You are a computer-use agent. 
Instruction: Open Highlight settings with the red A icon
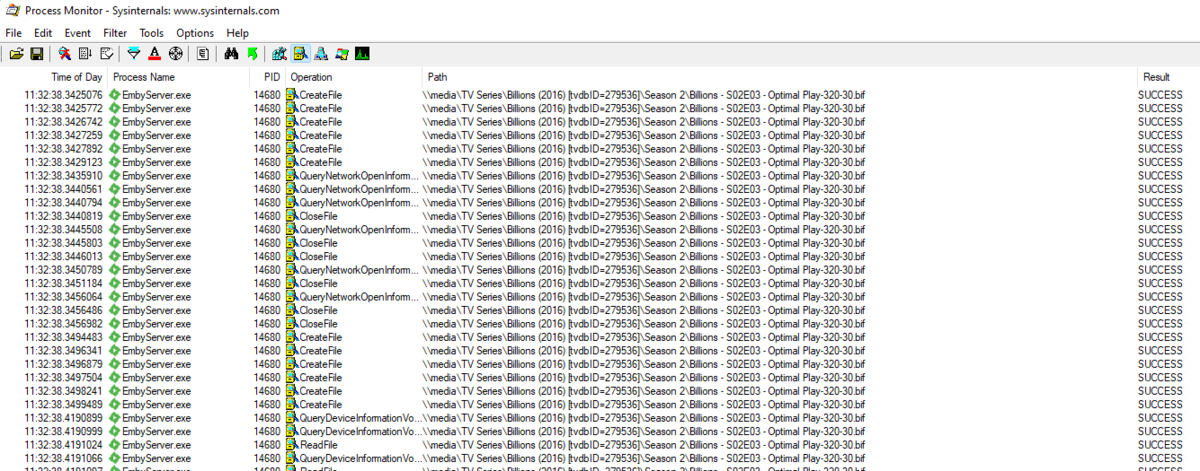154,53
